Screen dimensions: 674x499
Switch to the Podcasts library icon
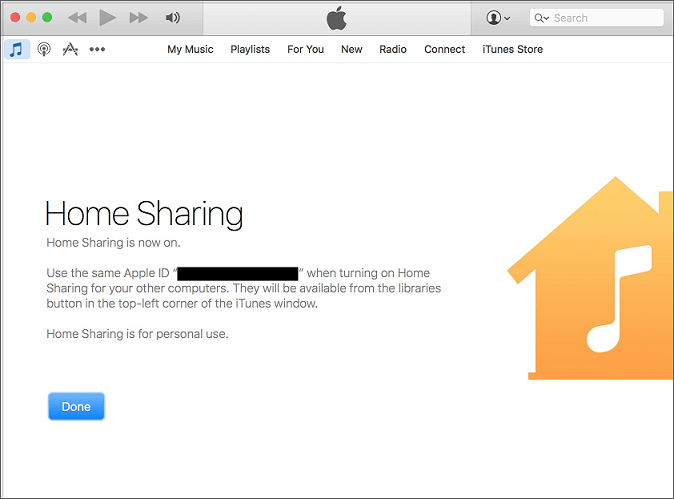click(44, 49)
